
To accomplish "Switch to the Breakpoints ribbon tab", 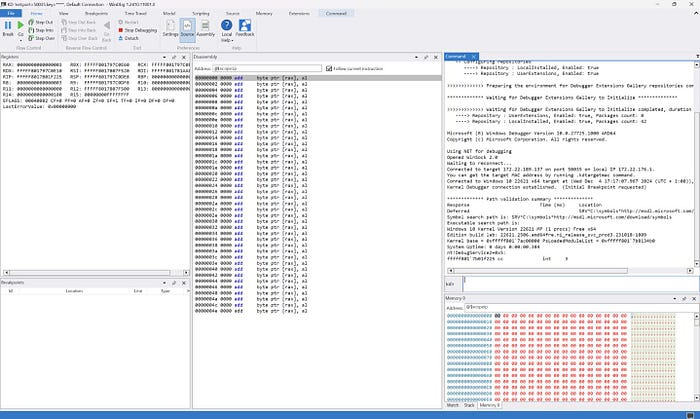I will (x=96, y=13).
